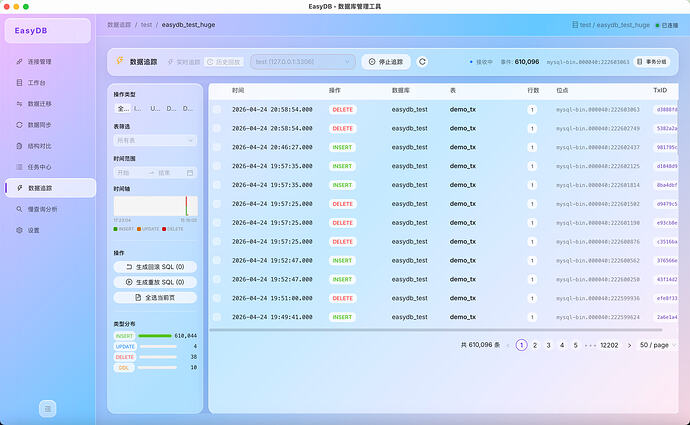Open 数据迁移 migration icon in sidebar
This screenshot has height=425, width=690.
pyautogui.click(x=19, y=104)
